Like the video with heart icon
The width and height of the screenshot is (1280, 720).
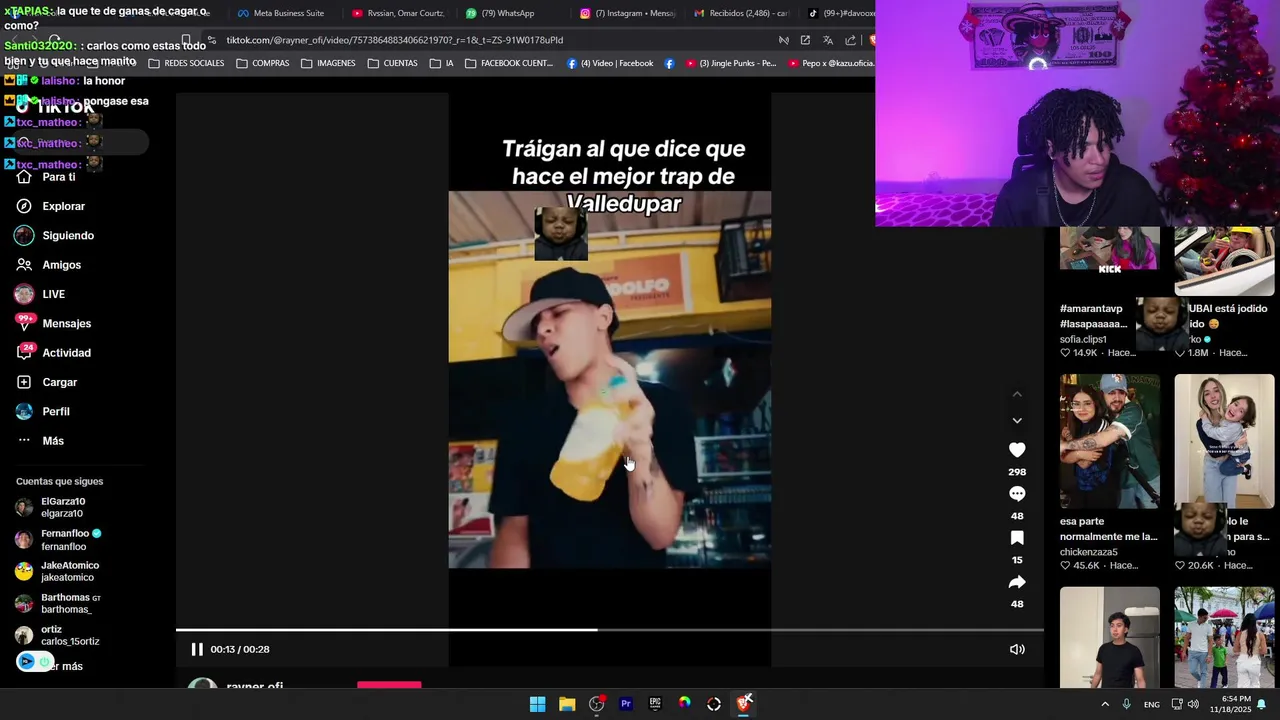point(1017,450)
